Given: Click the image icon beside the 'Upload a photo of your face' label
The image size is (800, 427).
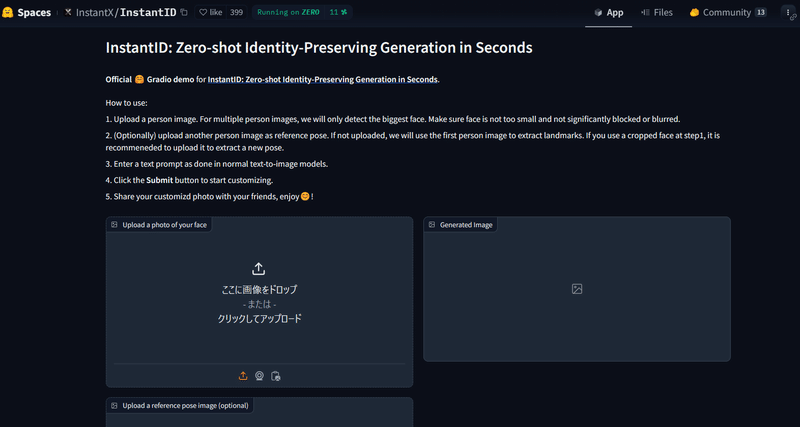Looking at the screenshot, I should 115,225.
